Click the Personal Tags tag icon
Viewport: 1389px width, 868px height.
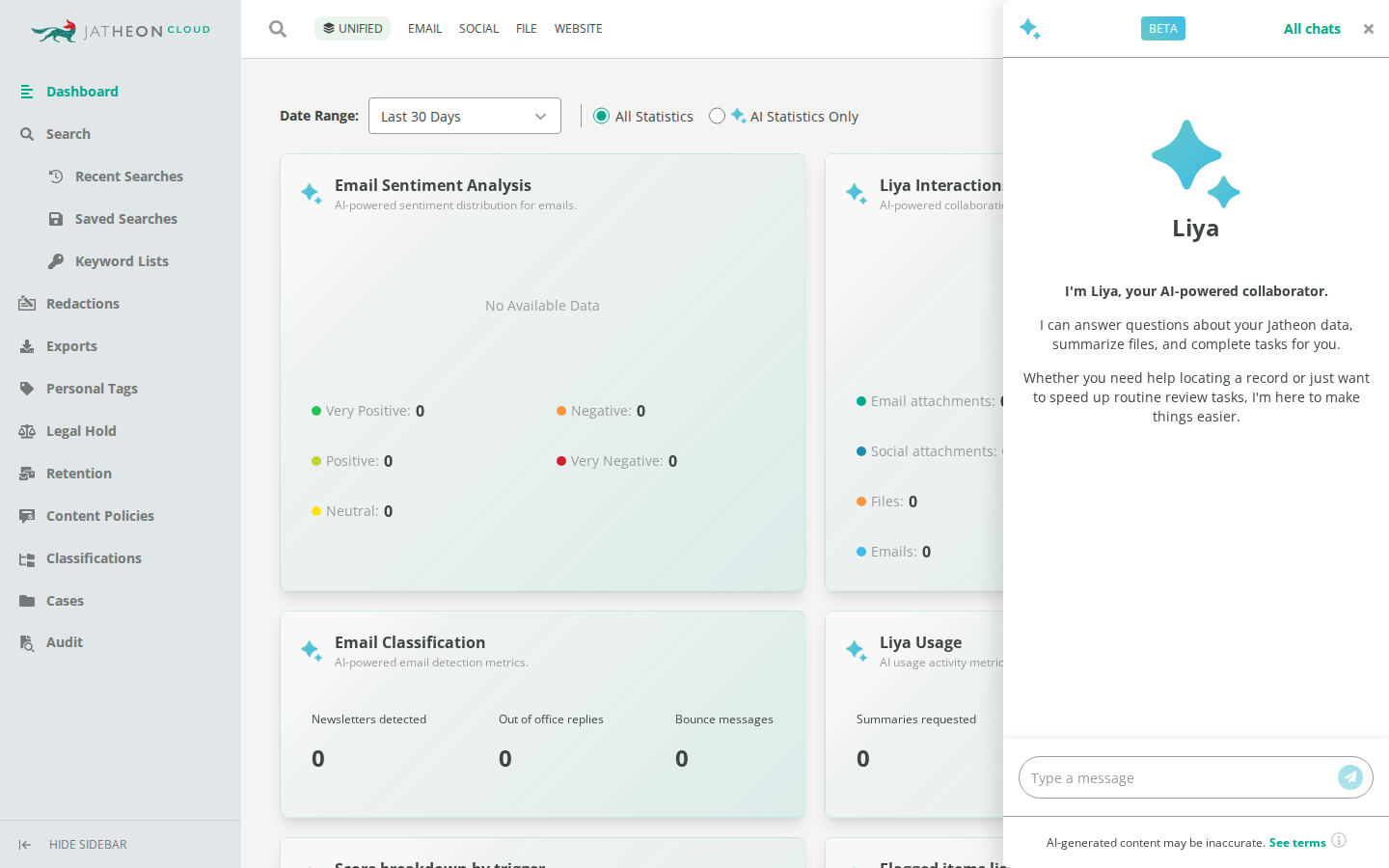[x=27, y=389]
